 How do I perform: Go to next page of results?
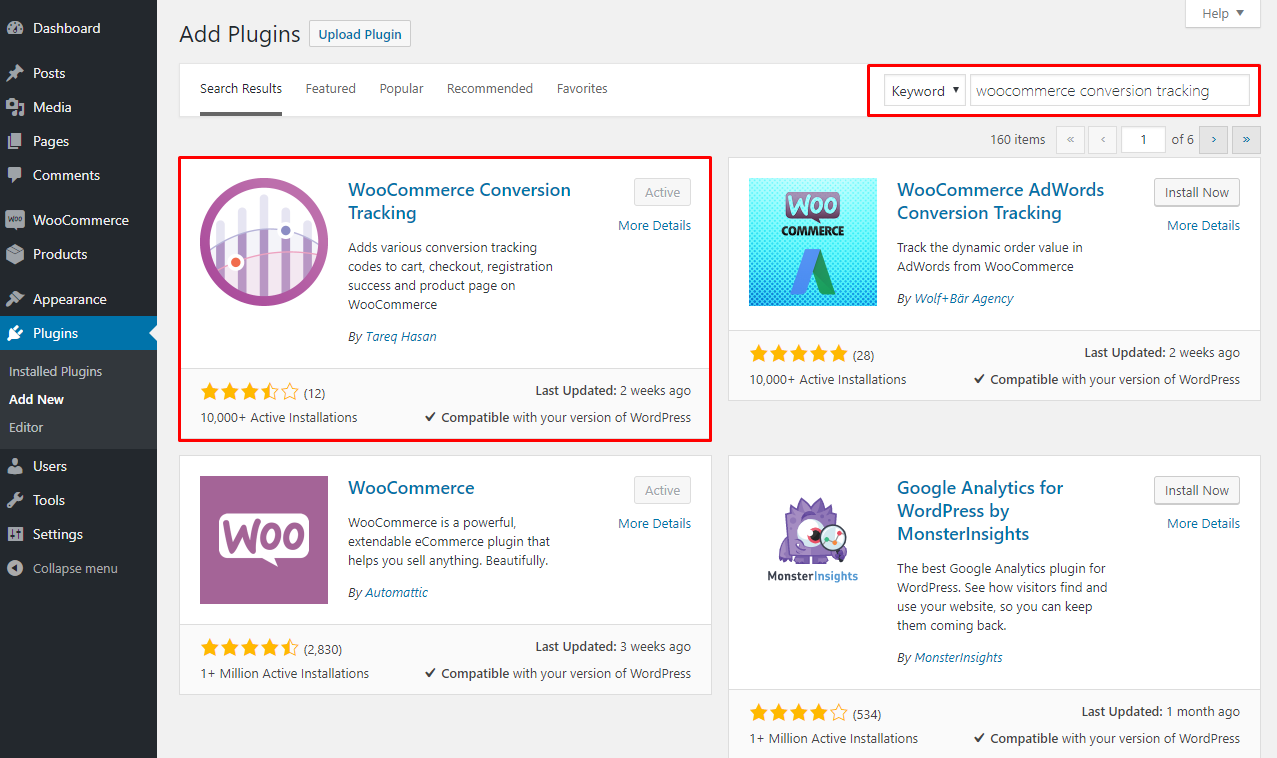pyautogui.click(x=1214, y=139)
